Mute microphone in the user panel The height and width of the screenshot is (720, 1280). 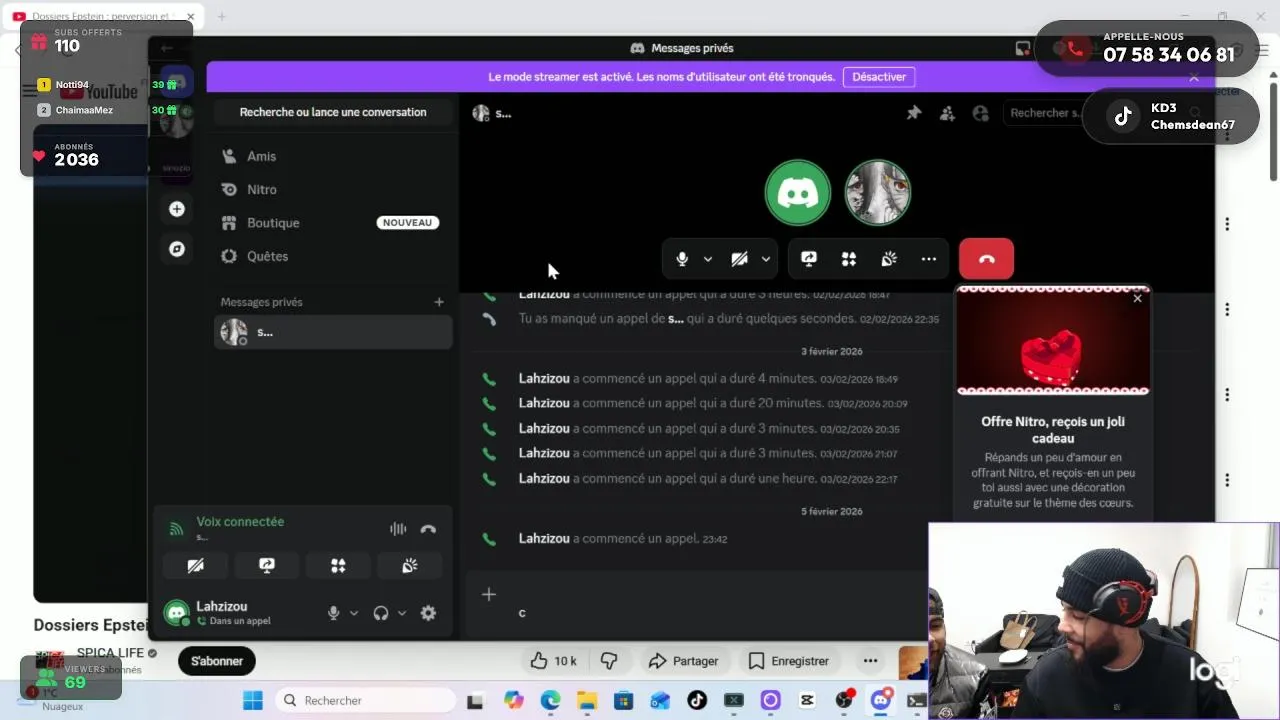[334, 613]
